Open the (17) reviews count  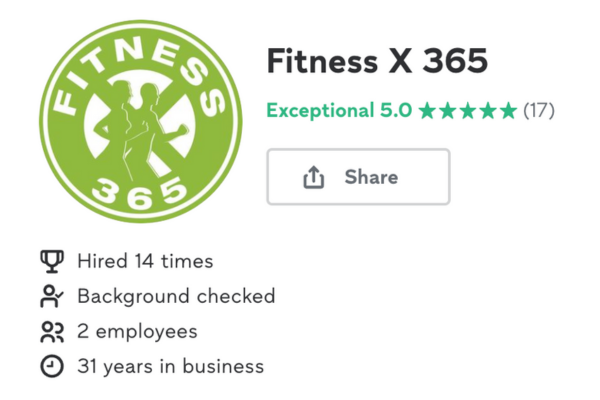click(x=539, y=110)
